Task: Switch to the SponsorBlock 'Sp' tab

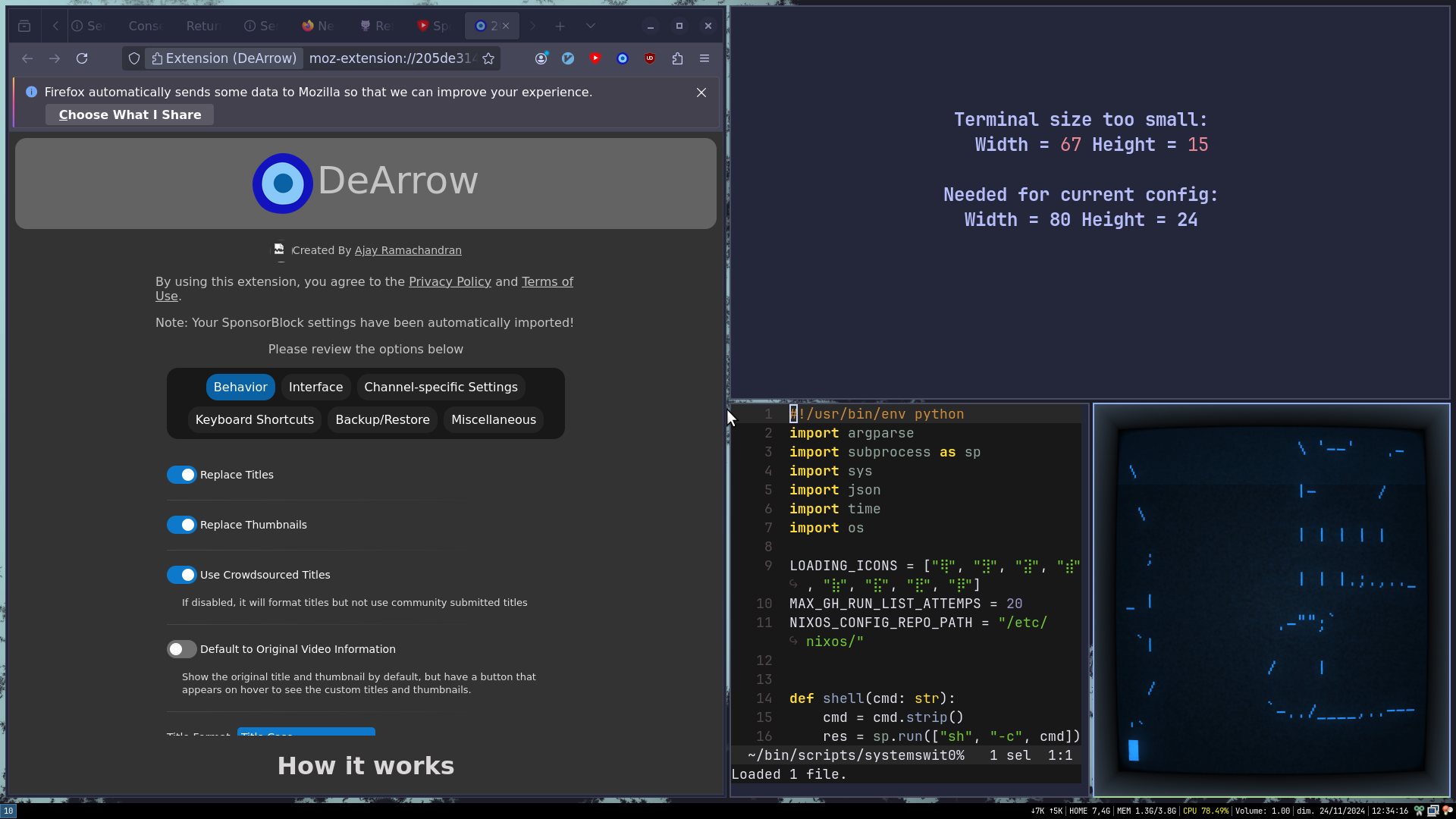Action: 433,26
